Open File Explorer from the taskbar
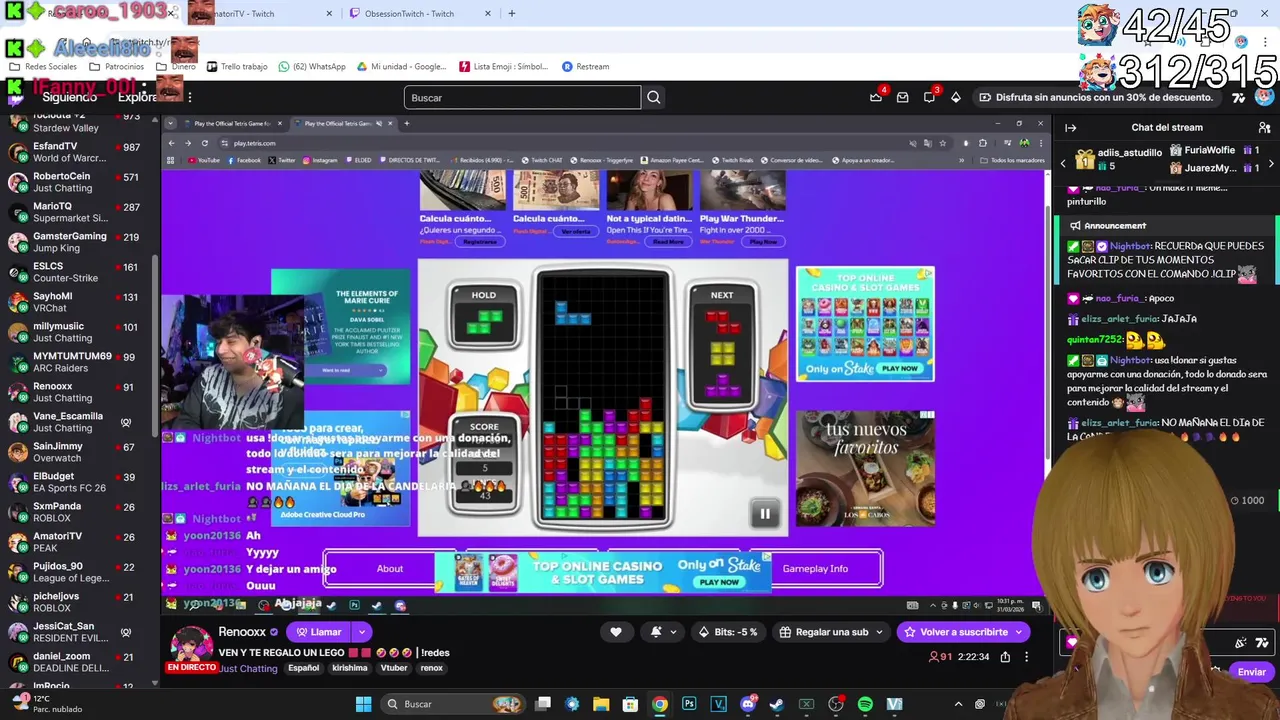This screenshot has width=1280, height=720. pyautogui.click(x=601, y=704)
